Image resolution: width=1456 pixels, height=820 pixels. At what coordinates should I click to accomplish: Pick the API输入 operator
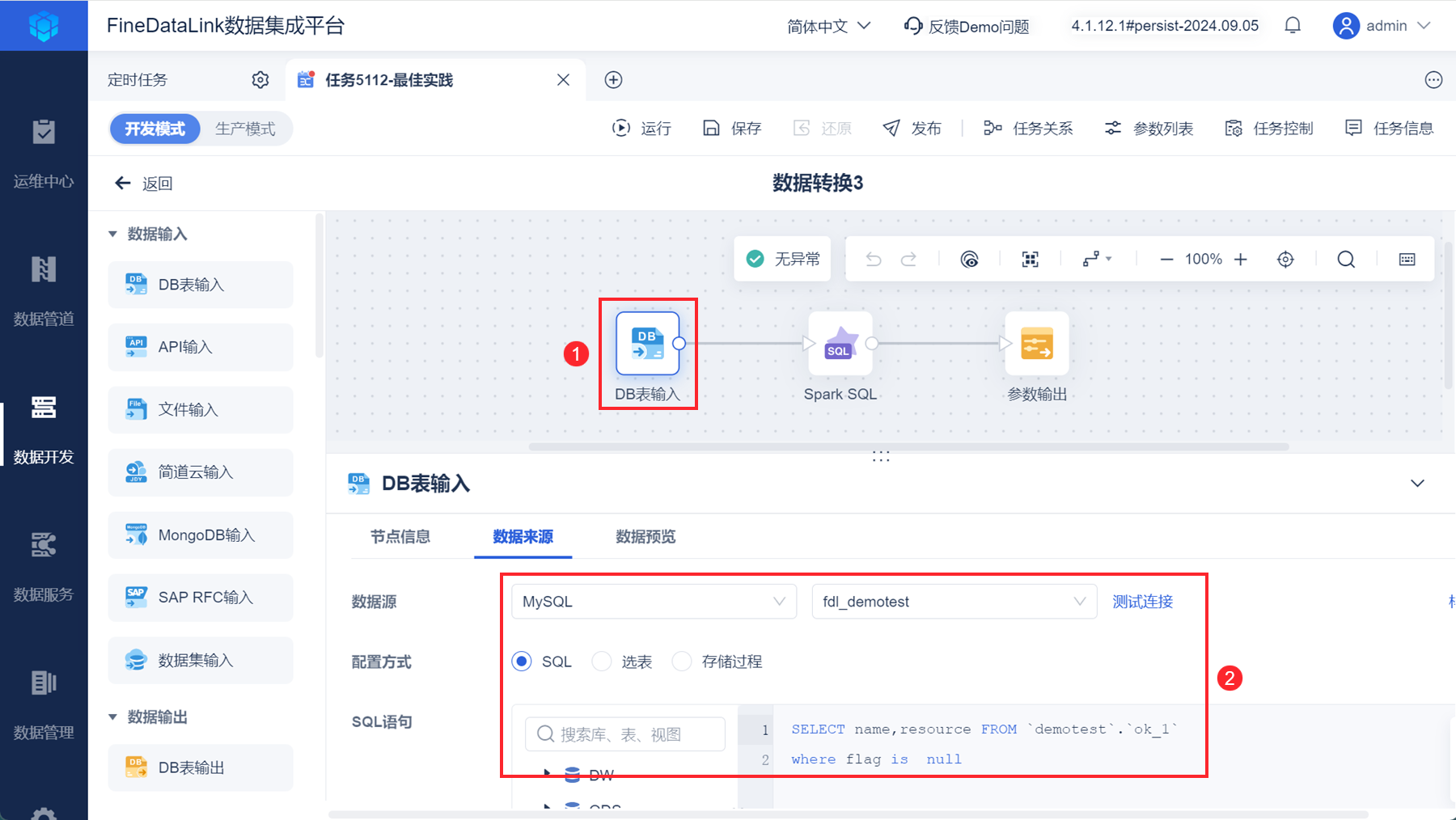click(x=201, y=348)
